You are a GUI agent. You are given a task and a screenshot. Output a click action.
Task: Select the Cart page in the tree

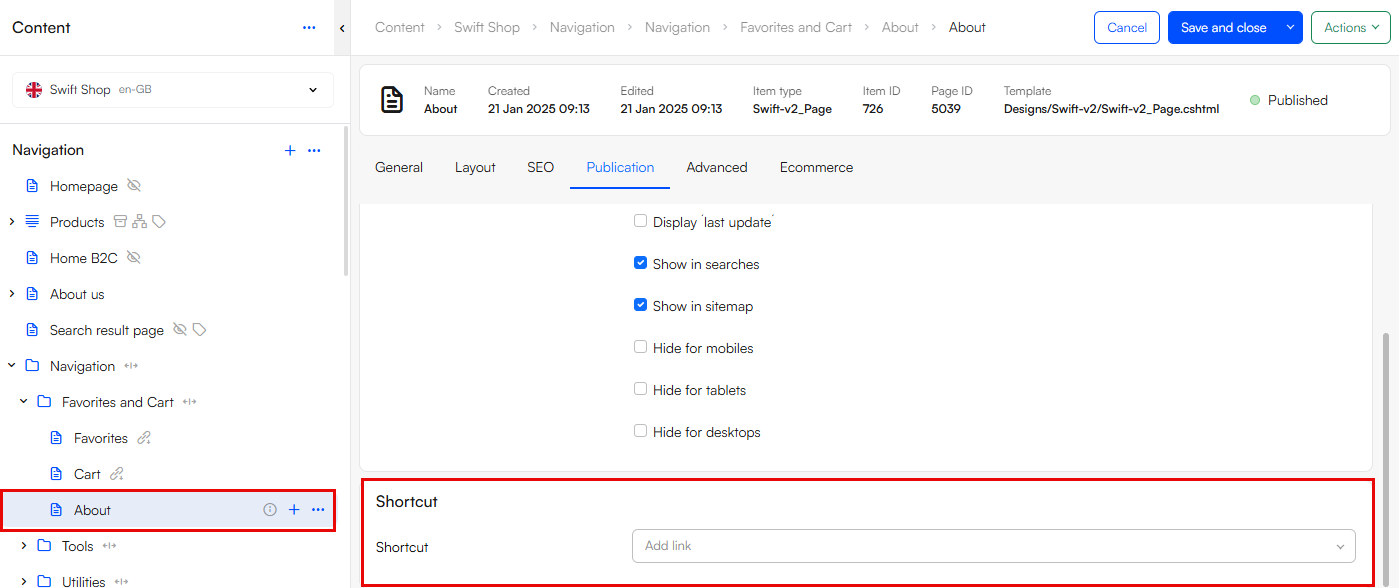[87, 474]
